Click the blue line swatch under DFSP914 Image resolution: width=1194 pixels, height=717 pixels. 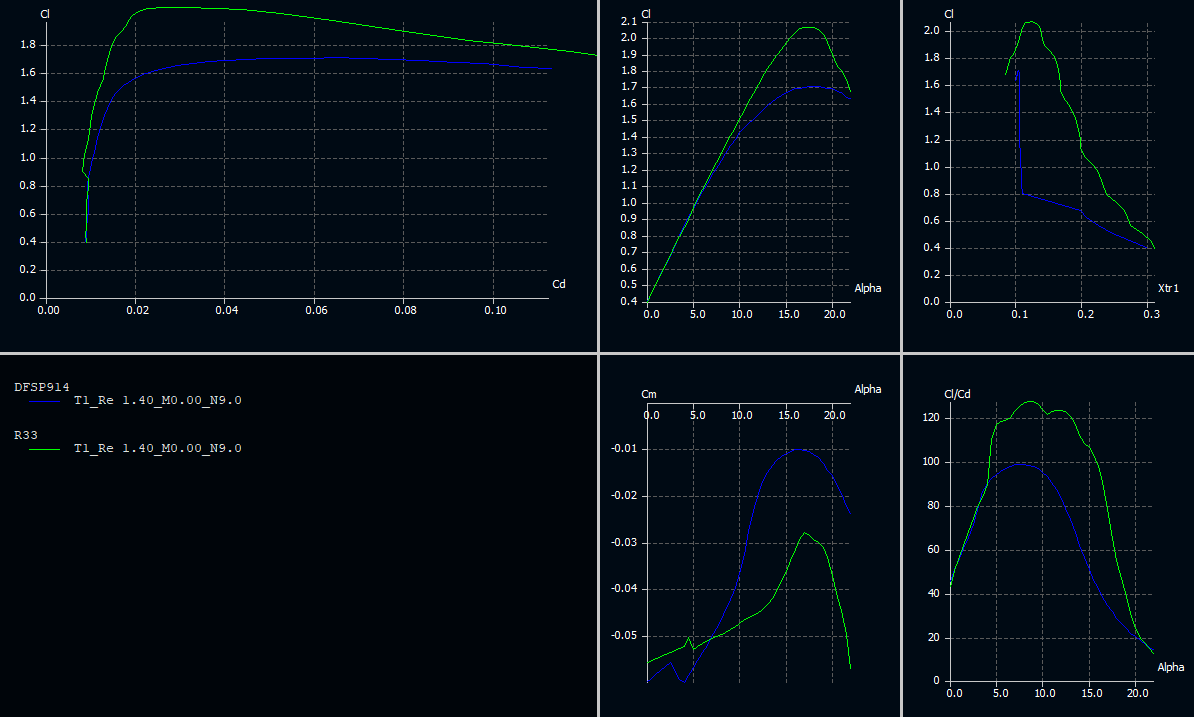(x=46, y=401)
